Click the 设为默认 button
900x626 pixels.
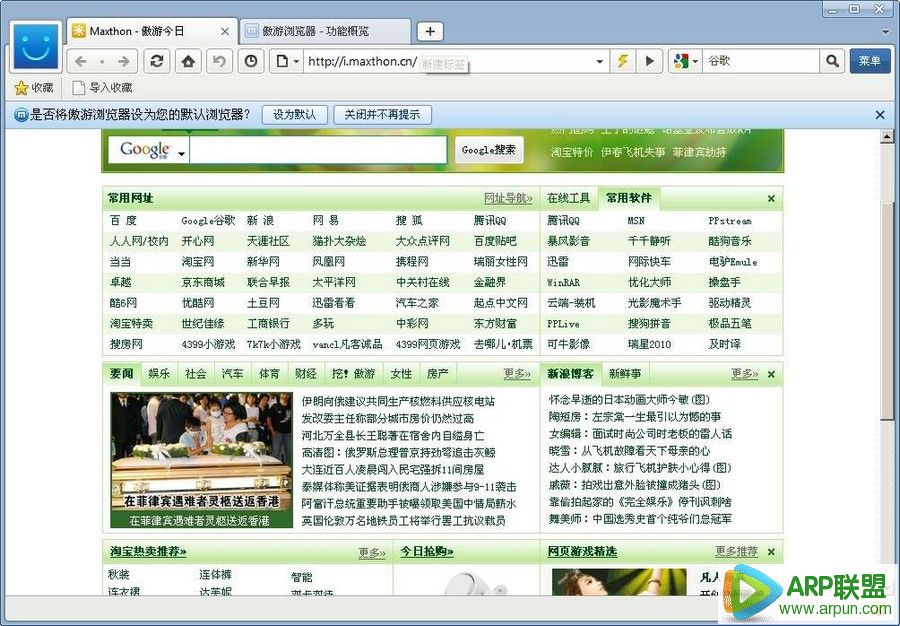(294, 115)
